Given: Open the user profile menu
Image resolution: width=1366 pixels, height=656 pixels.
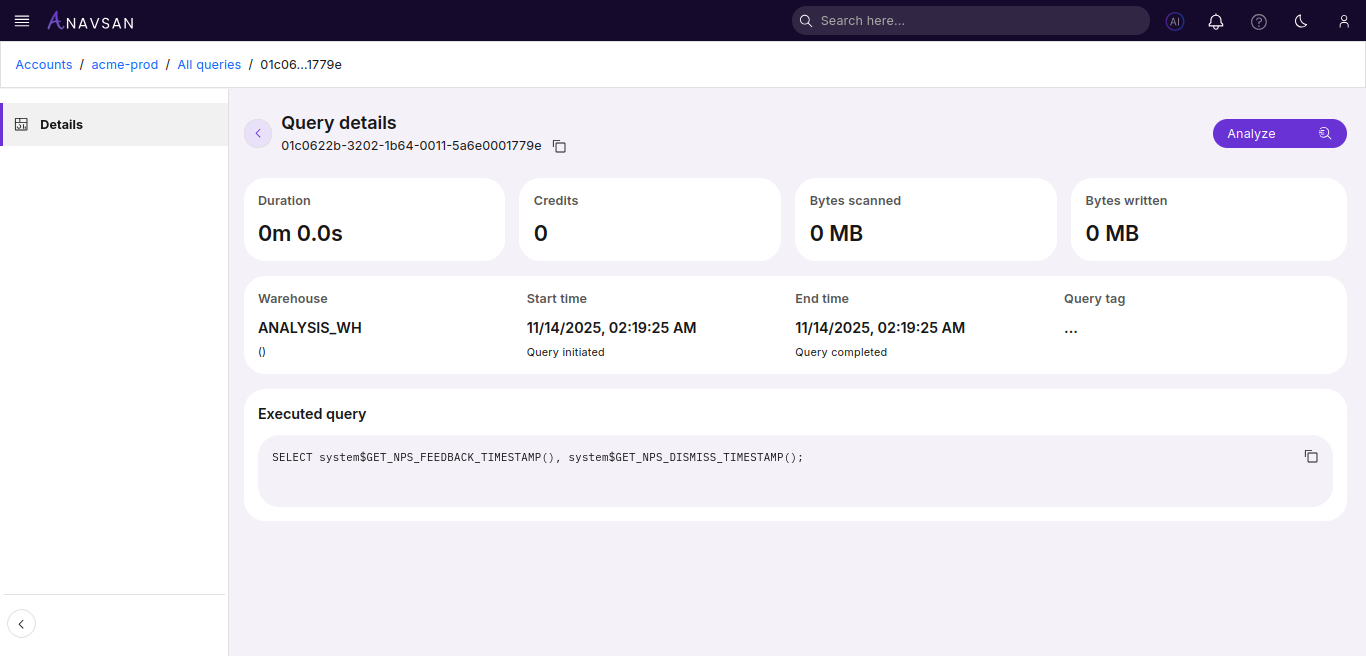Looking at the screenshot, I should 1343,21.
